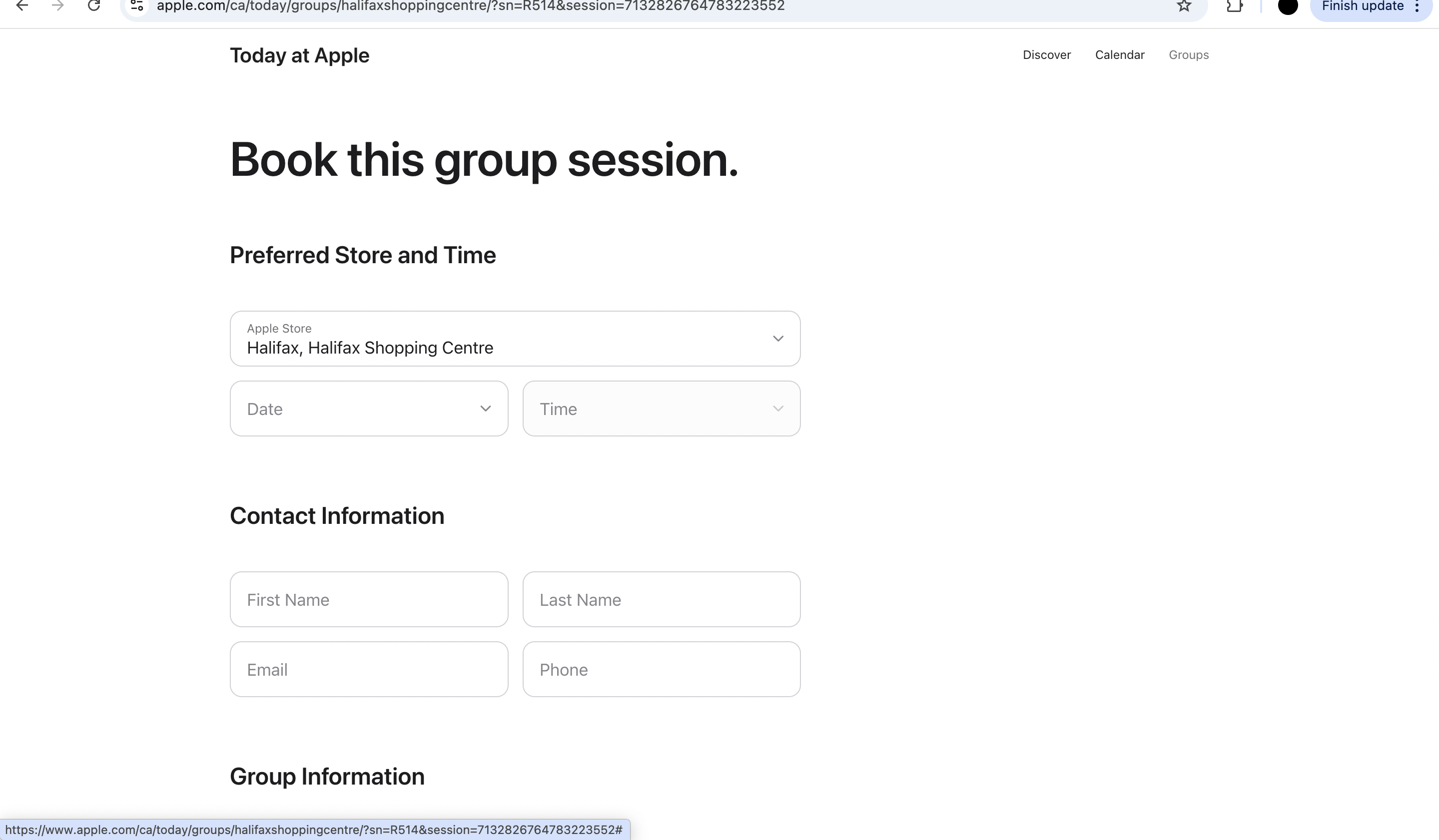Viewport: 1439px width, 840px height.
Task: Click the Today at Apple link
Action: click(299, 55)
